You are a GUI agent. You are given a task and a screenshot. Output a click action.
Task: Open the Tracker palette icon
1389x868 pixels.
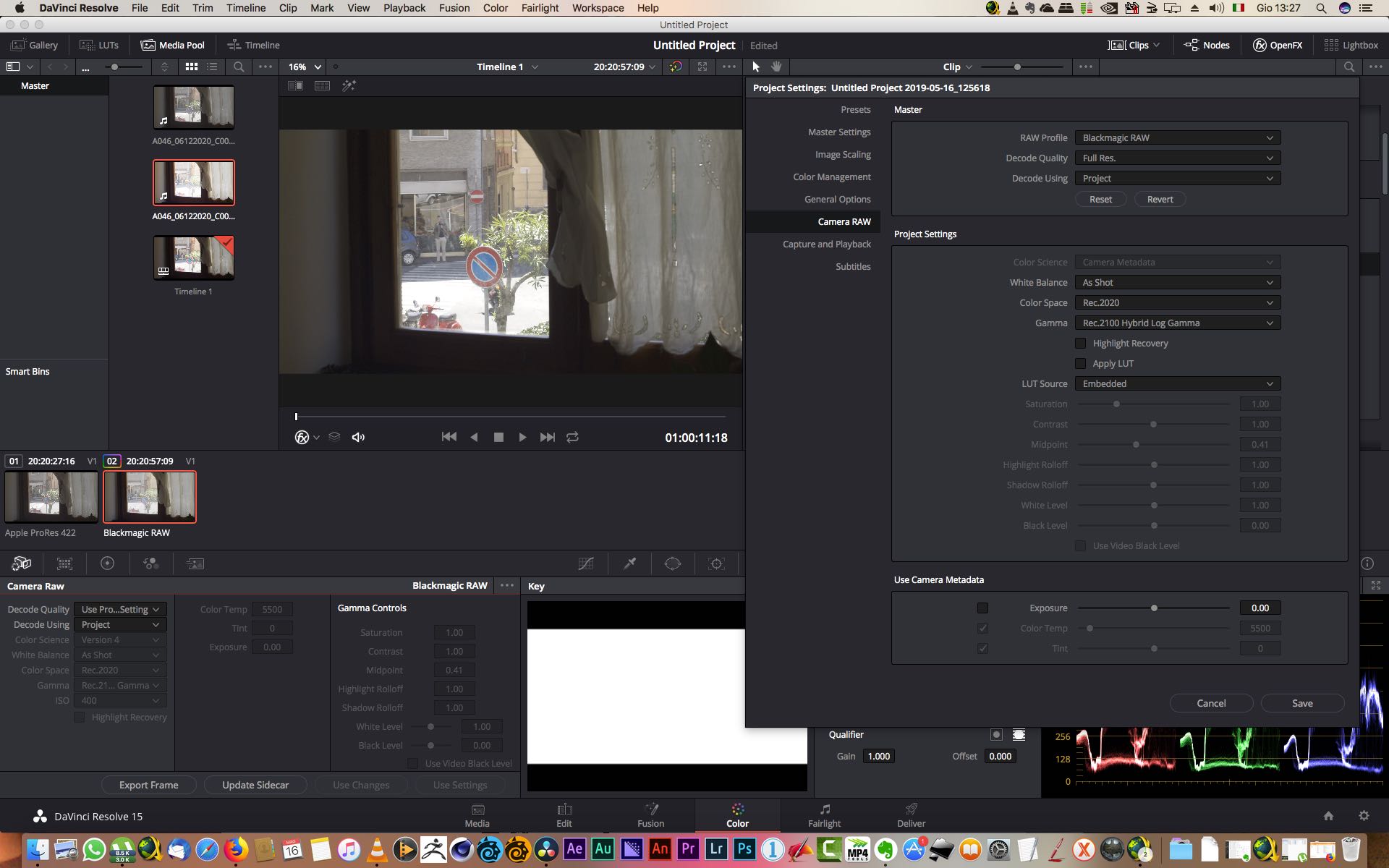[x=716, y=563]
